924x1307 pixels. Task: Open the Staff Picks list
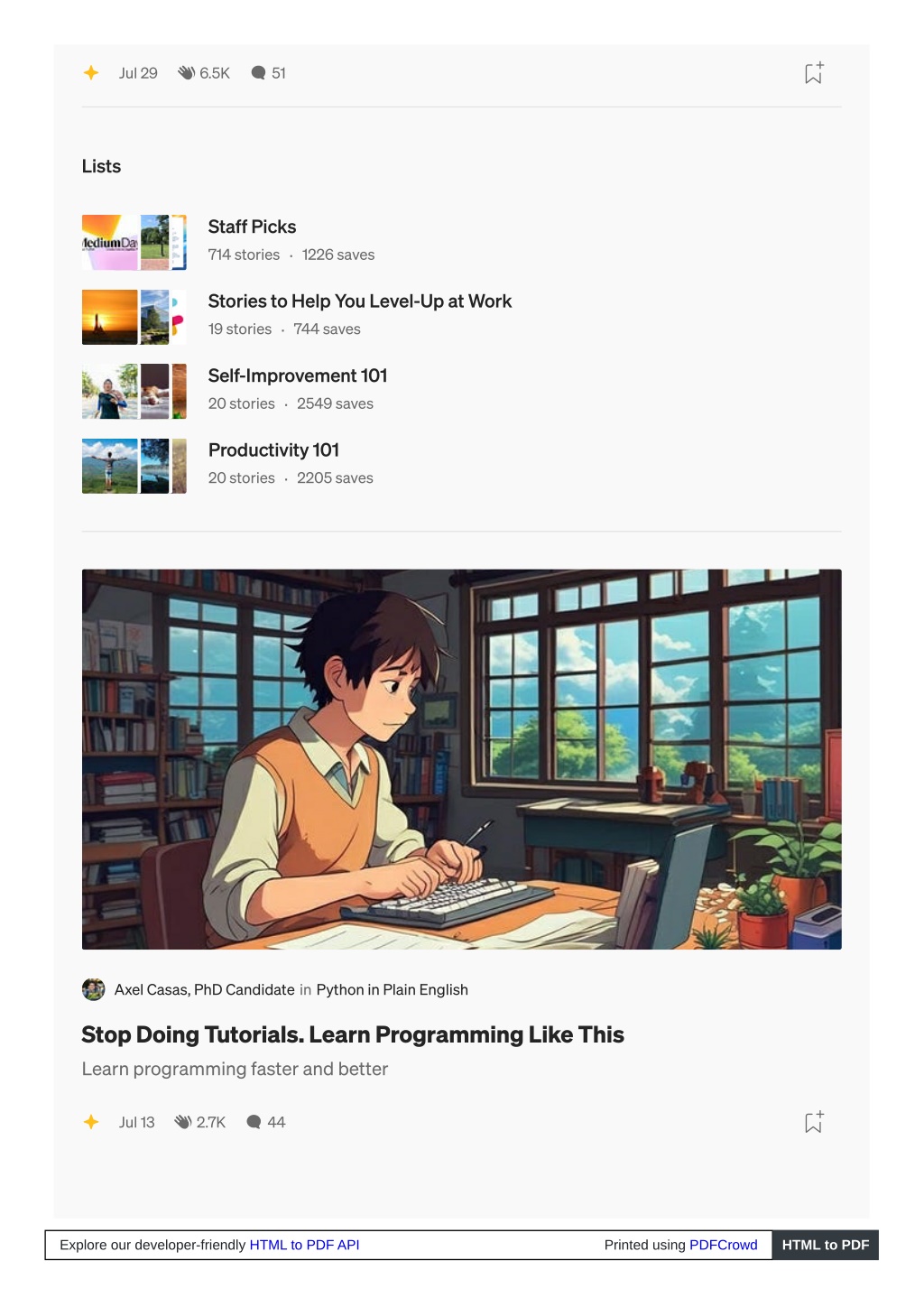(252, 227)
